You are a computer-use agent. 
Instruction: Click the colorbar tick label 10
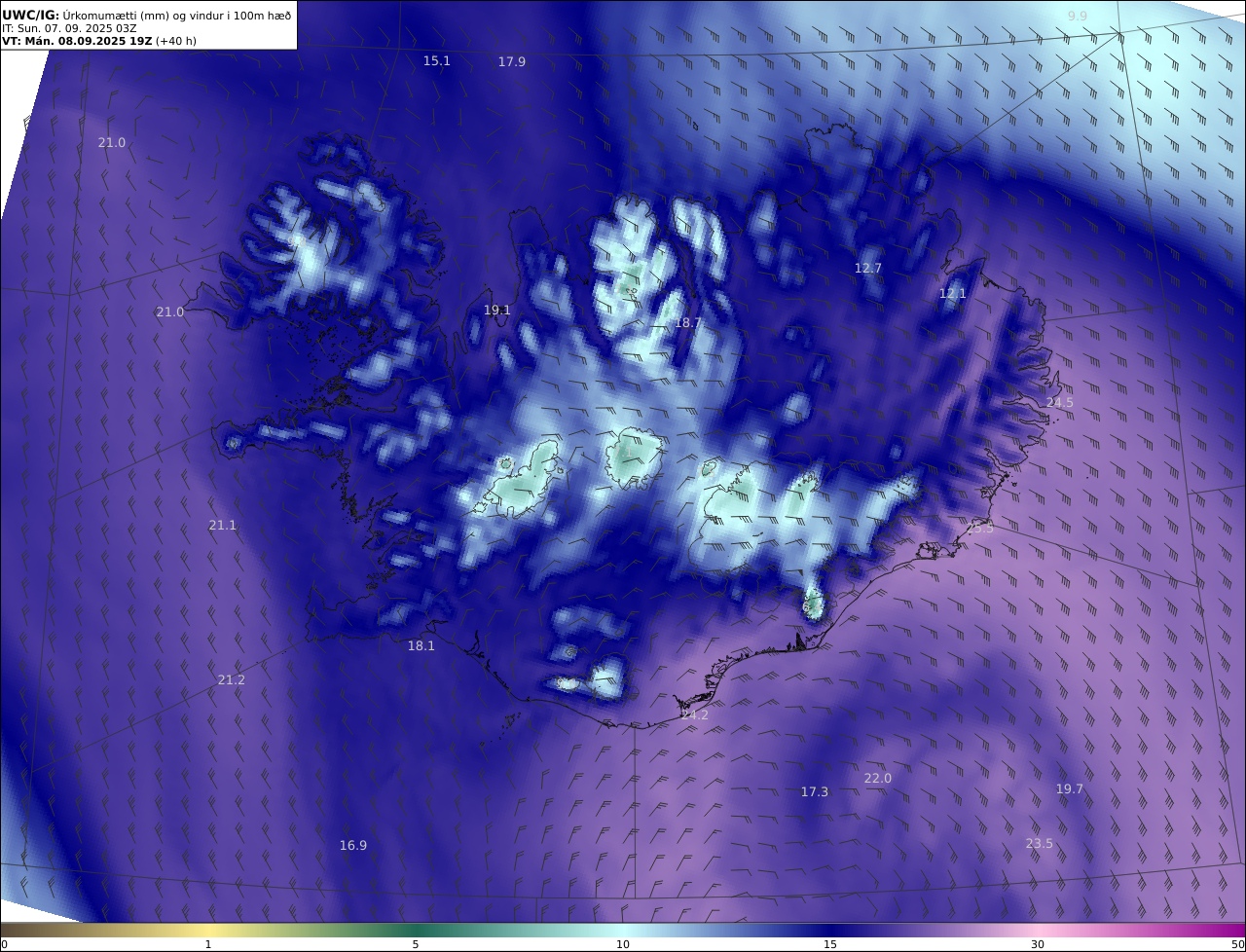(623, 944)
